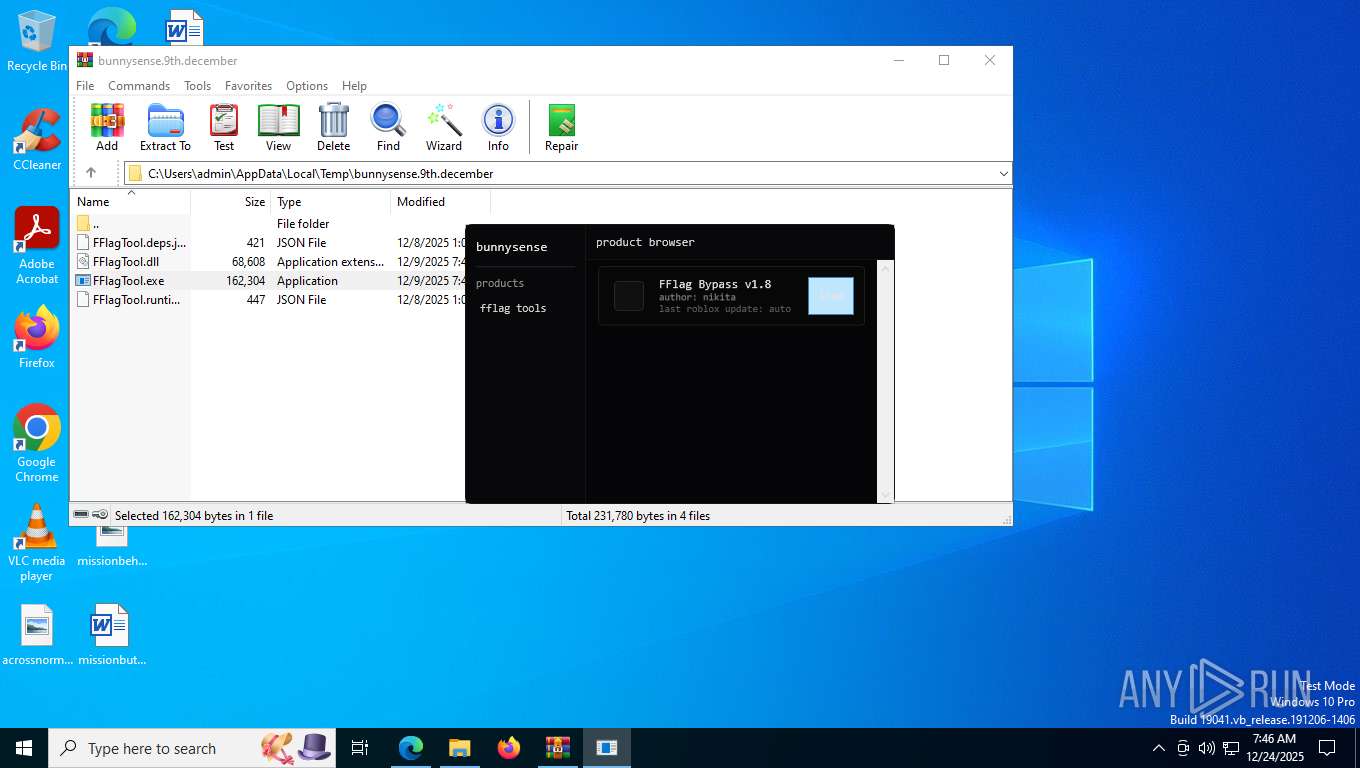Open Firefox desktop shortcut
The height and width of the screenshot is (768, 1360).
point(37,337)
